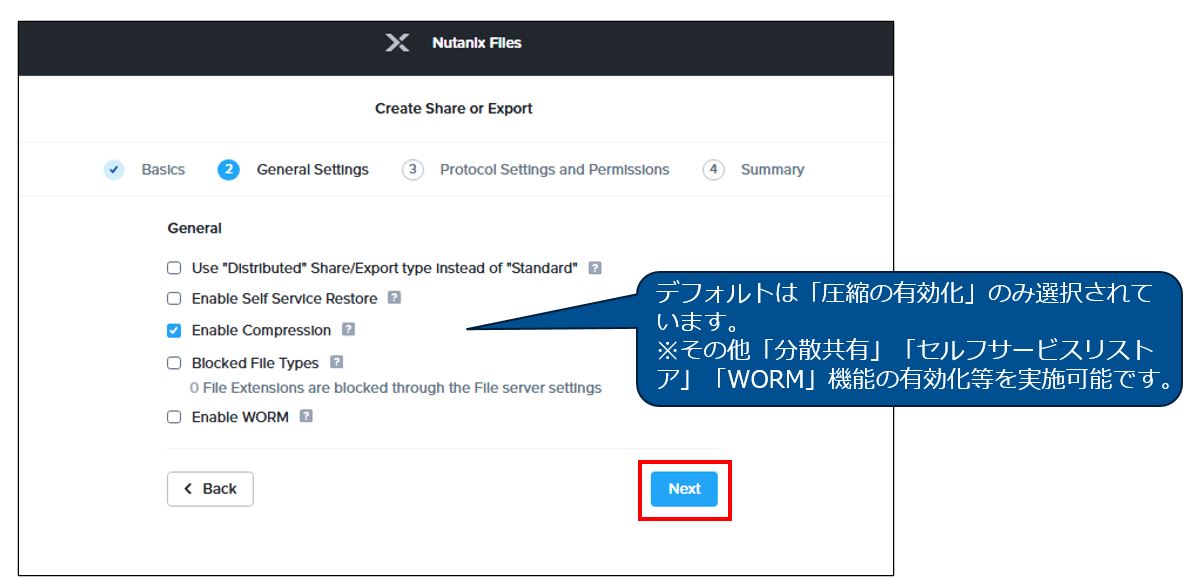1201x585 pixels.
Task: Click step 3 number badge
Action: (411, 169)
